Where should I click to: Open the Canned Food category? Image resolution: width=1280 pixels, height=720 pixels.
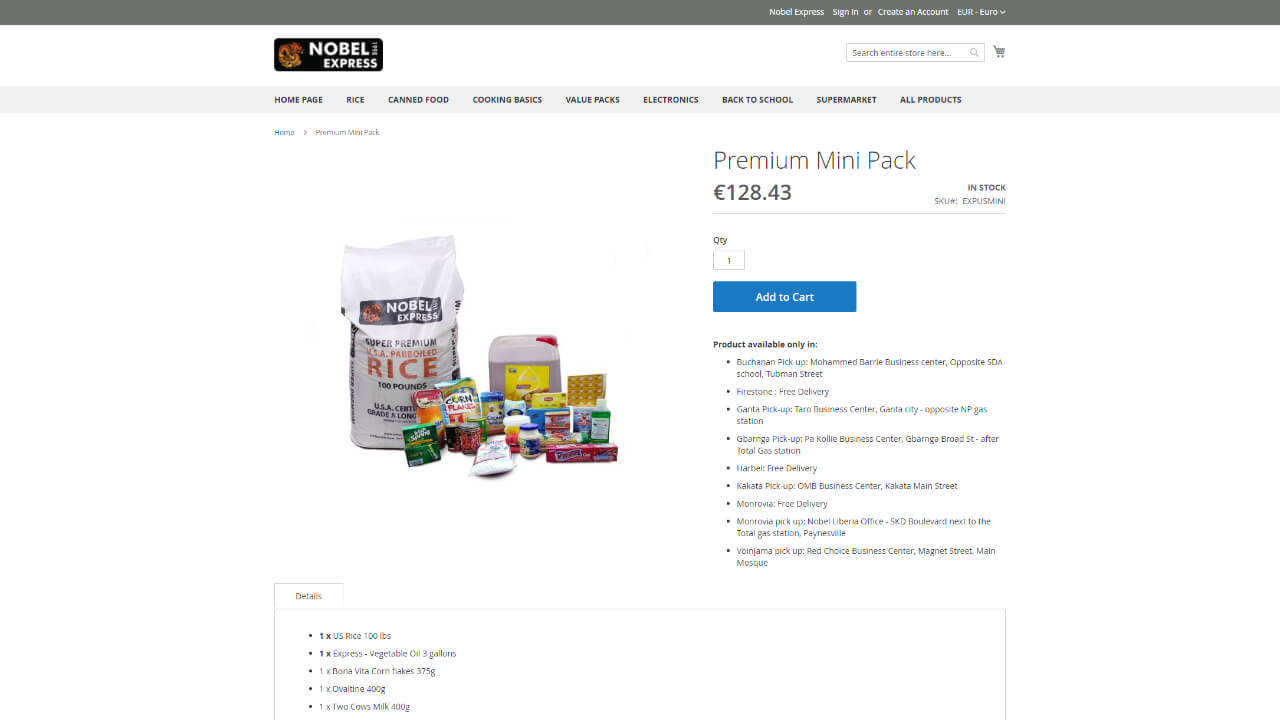418,100
